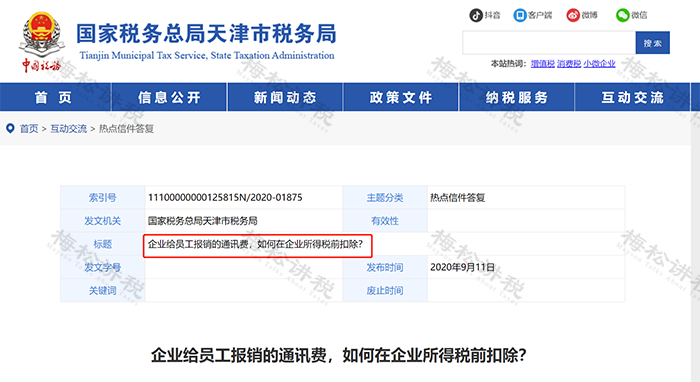Open the 信息公开 navigation menu
700x382 pixels.
click(169, 97)
